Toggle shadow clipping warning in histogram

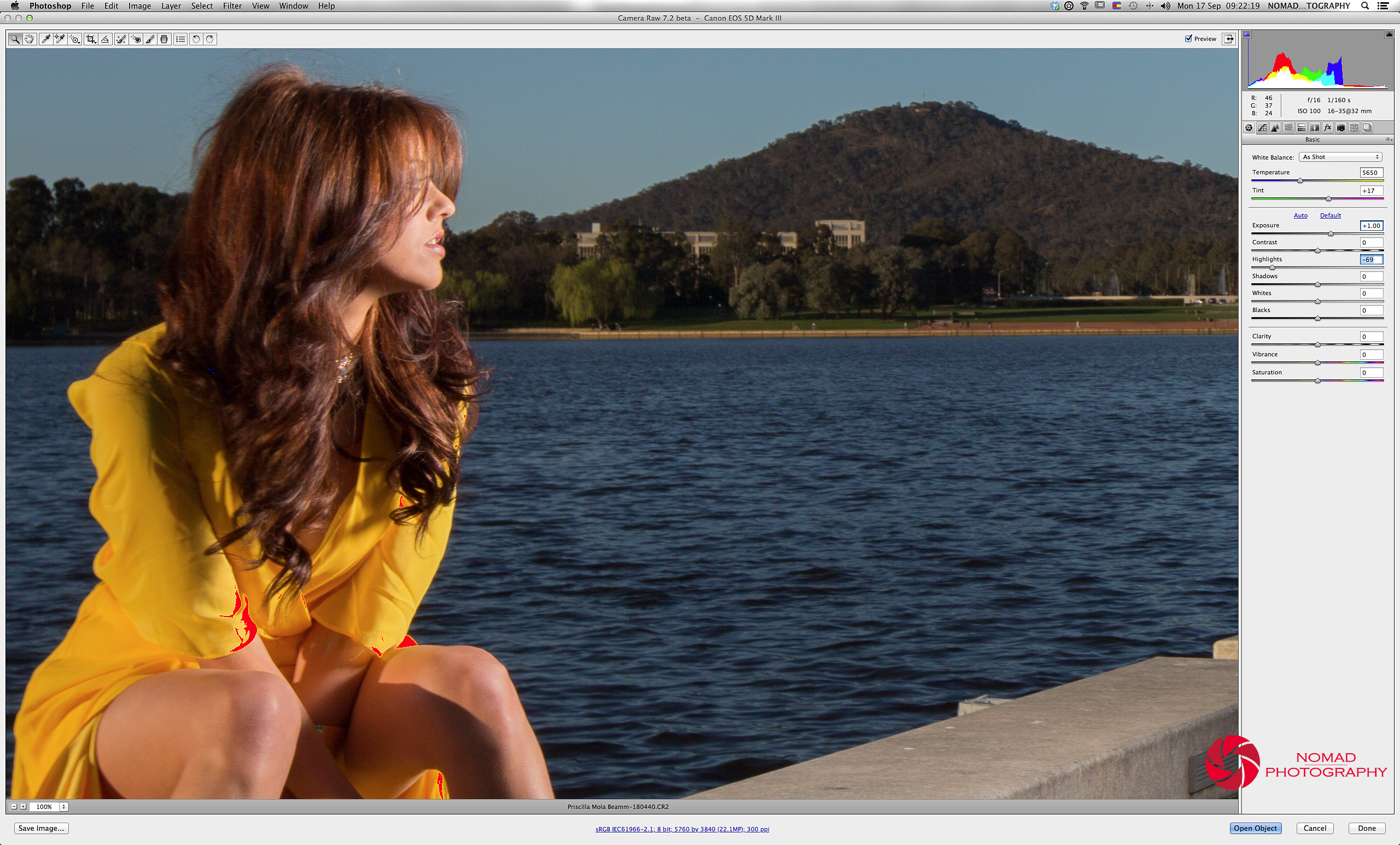pyautogui.click(x=1246, y=34)
